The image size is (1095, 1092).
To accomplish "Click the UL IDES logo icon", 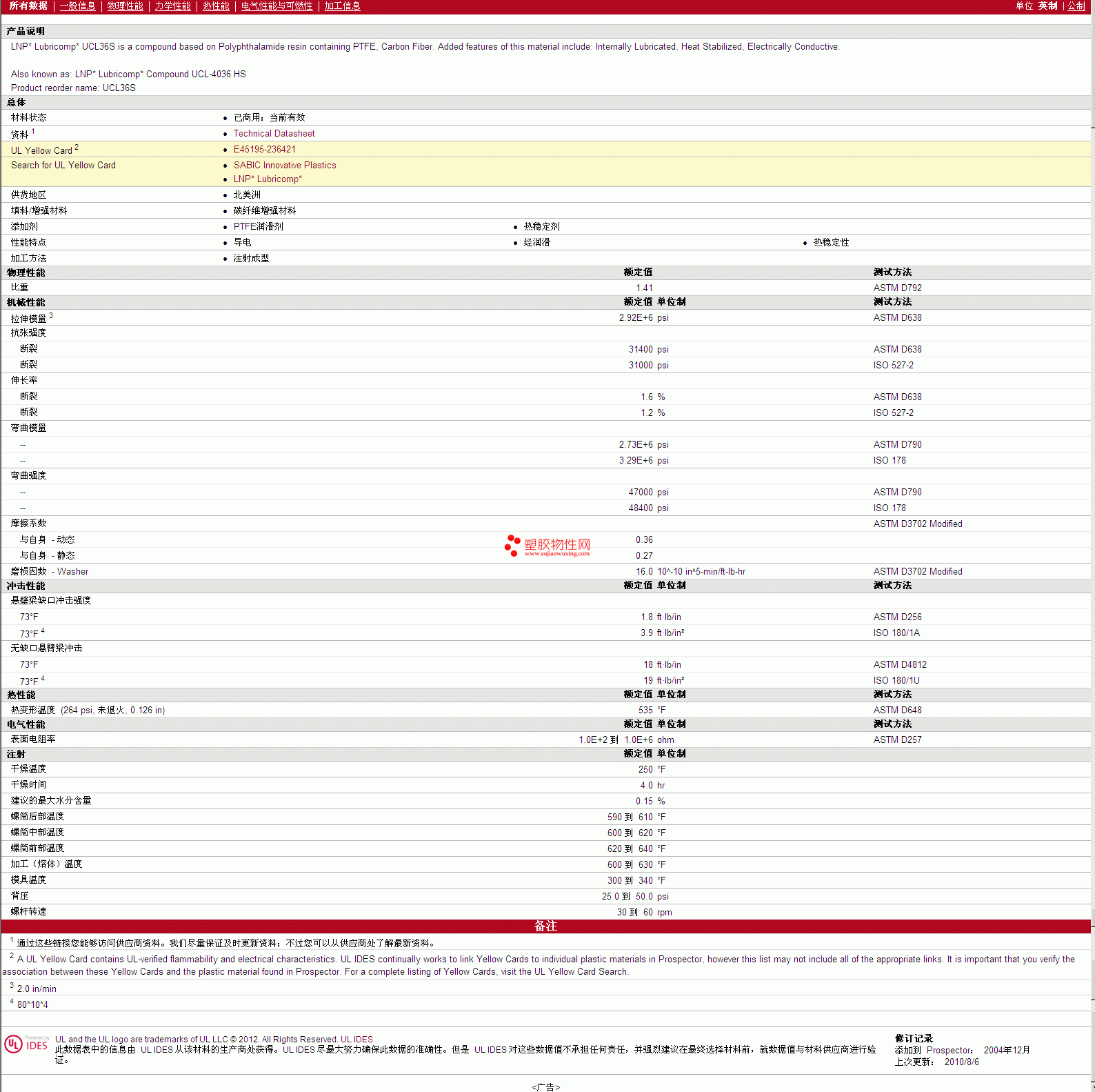I will pyautogui.click(x=26, y=1044).
